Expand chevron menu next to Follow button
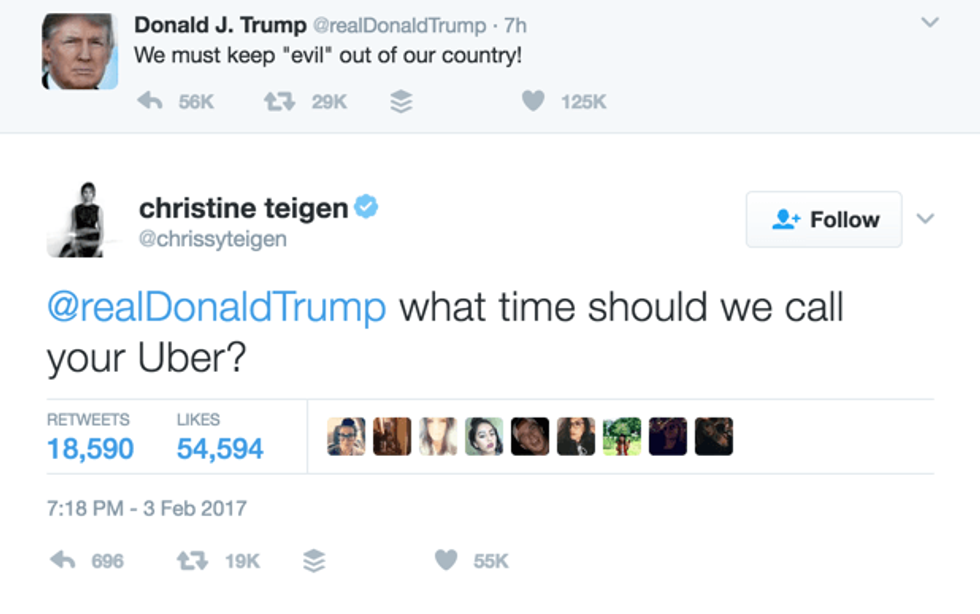 (x=926, y=218)
